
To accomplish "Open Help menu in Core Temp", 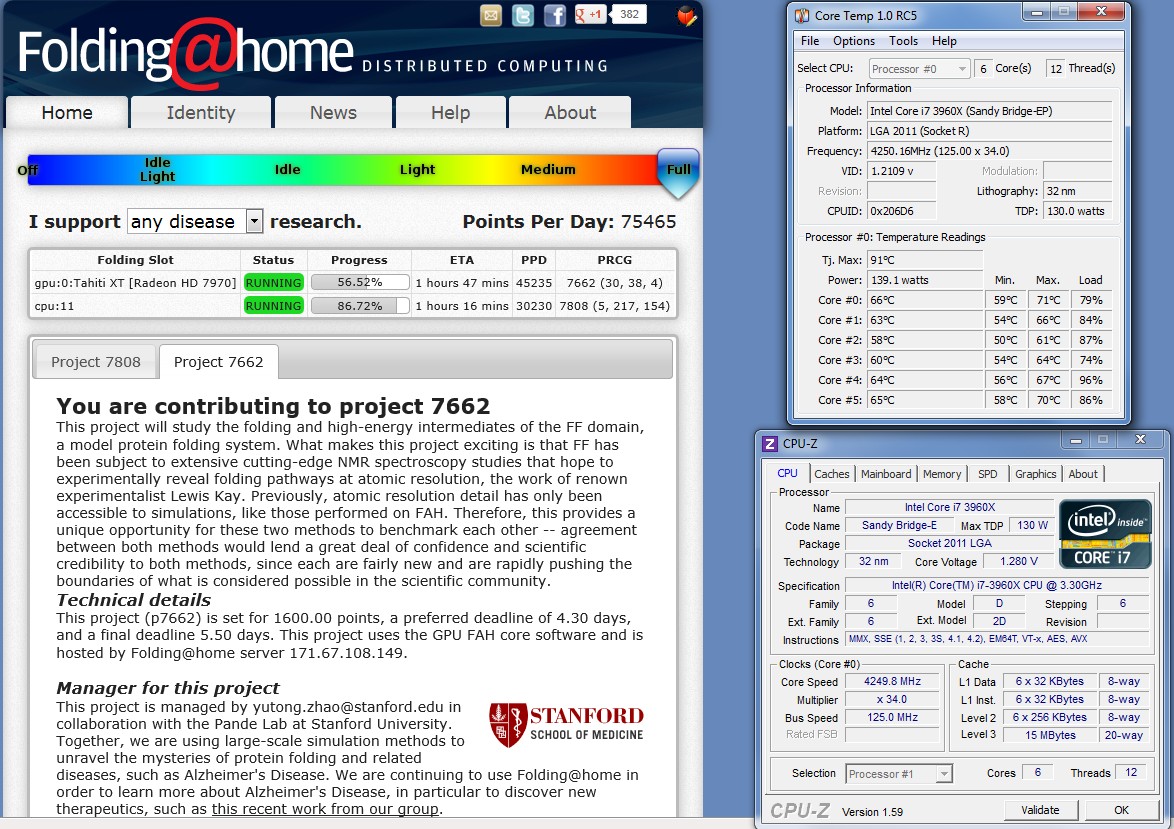I will (x=944, y=41).
